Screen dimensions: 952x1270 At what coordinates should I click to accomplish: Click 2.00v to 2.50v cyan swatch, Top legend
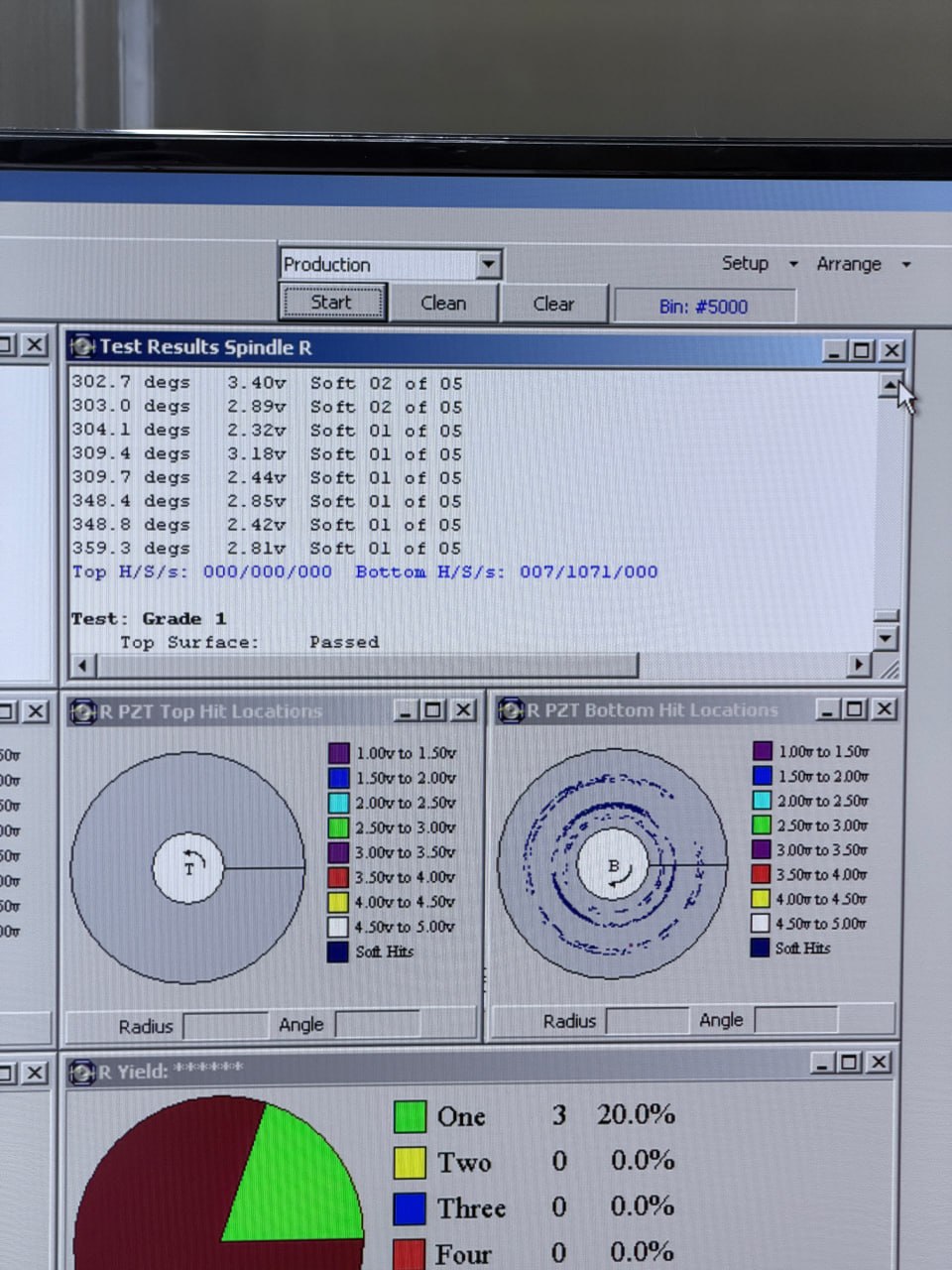point(339,803)
